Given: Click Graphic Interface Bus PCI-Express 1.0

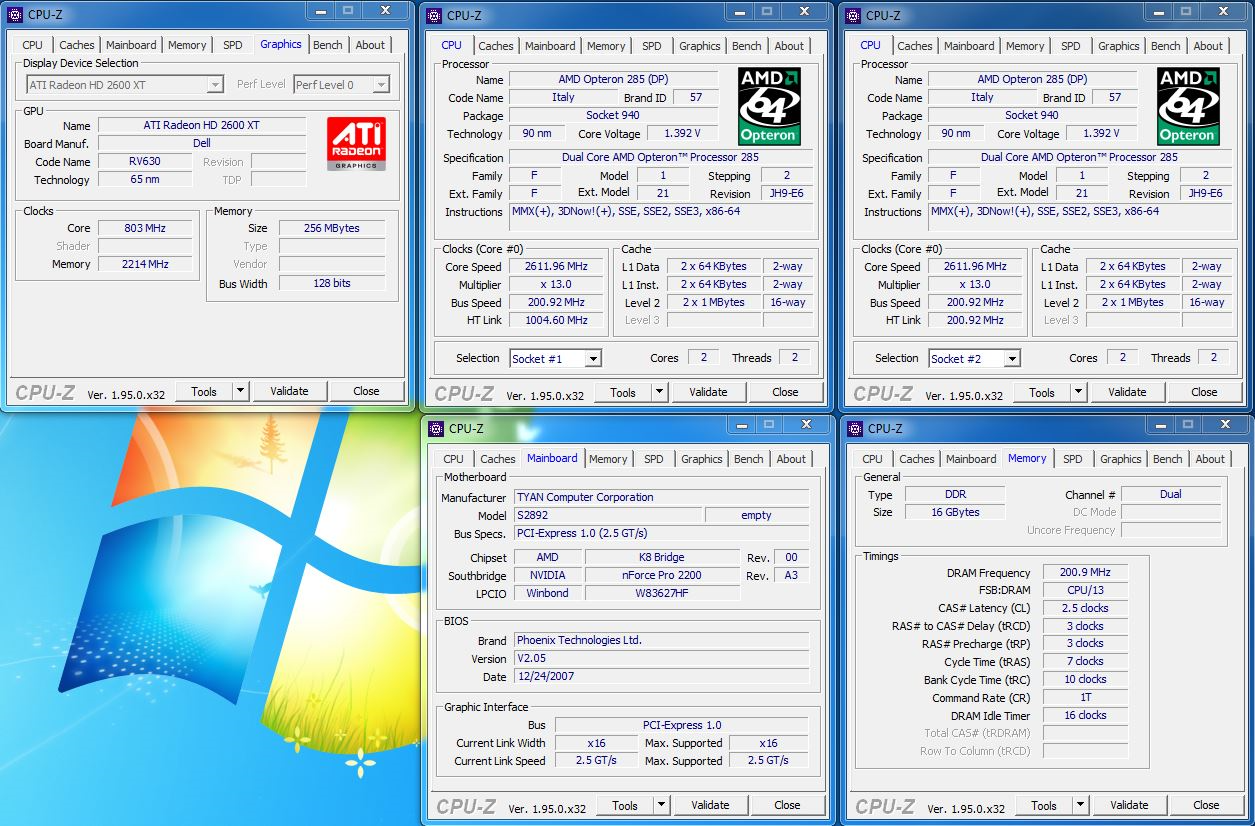Looking at the screenshot, I should click(x=682, y=725).
